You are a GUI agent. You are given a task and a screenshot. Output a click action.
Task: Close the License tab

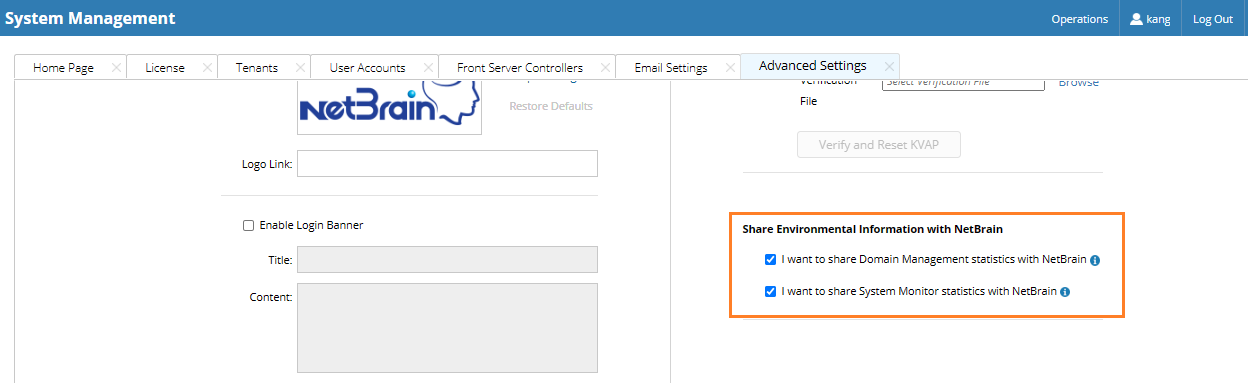[207, 68]
